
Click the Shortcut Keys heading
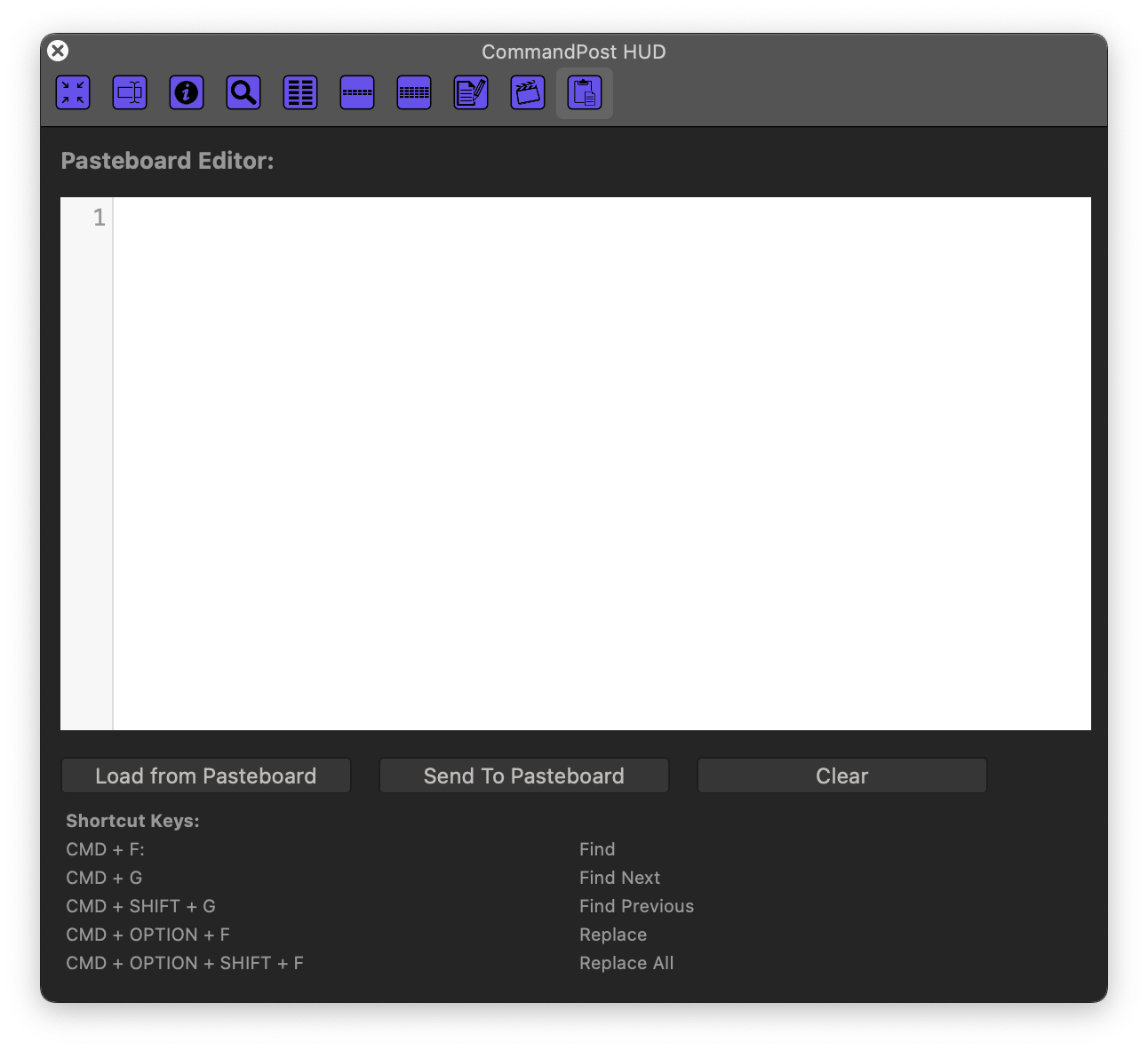point(132,821)
